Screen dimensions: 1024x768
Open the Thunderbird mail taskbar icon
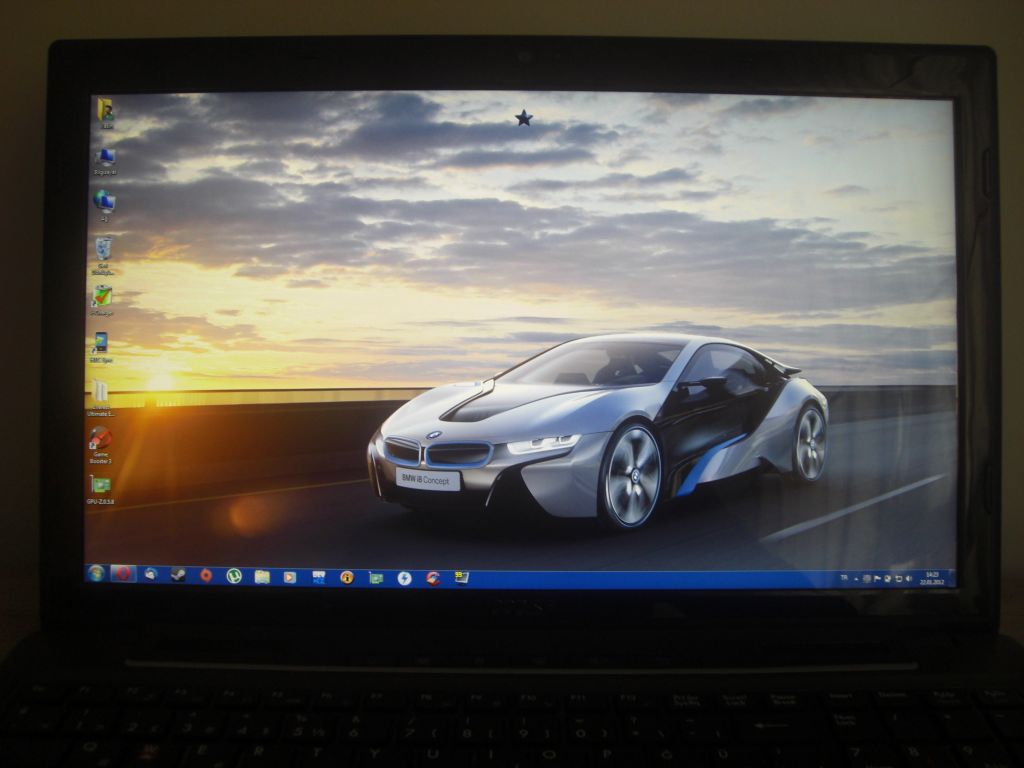[x=151, y=575]
